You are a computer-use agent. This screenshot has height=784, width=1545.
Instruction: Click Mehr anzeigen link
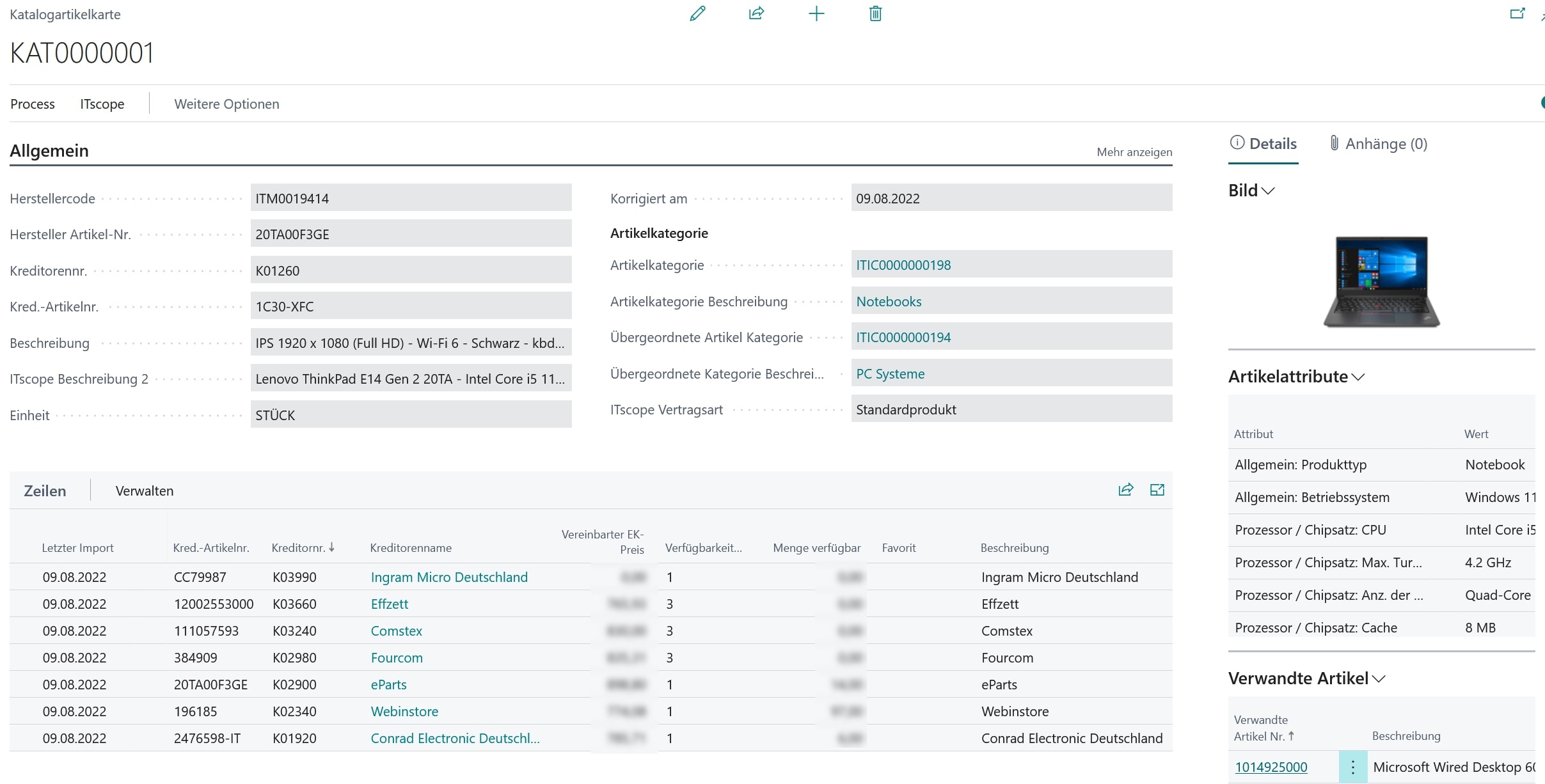click(x=1134, y=152)
